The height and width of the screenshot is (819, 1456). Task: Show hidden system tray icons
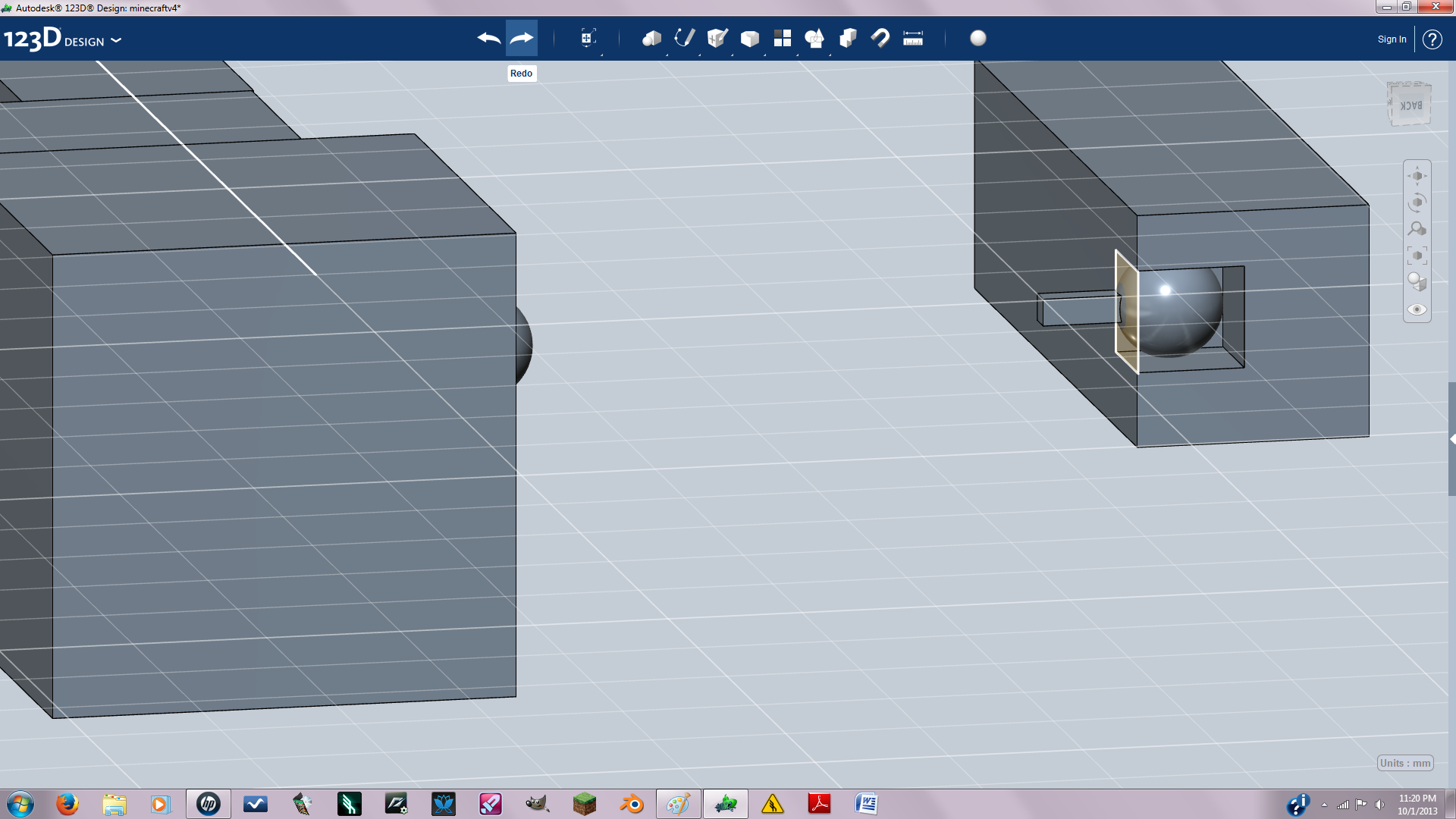[1324, 805]
